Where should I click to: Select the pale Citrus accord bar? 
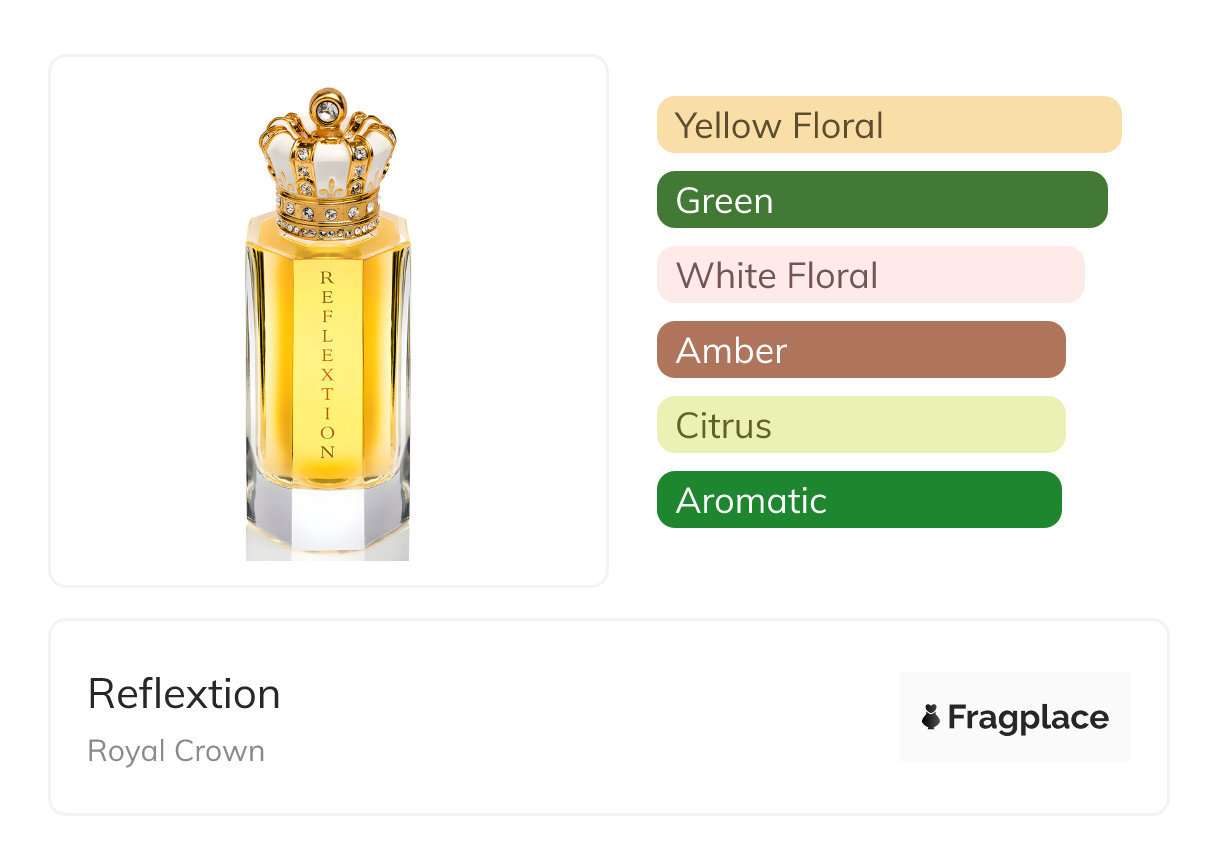pyautogui.click(x=860, y=425)
